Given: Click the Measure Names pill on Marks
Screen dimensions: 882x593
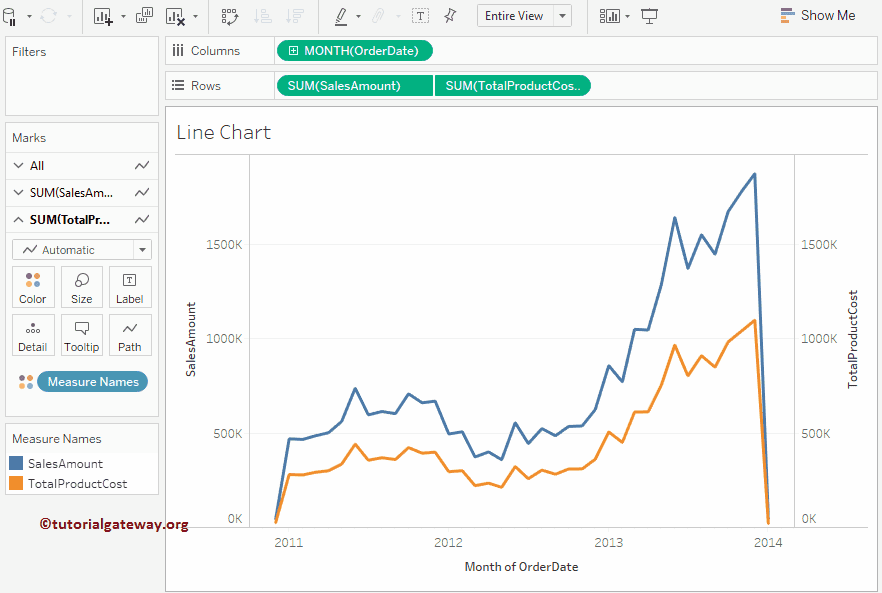Looking at the screenshot, I should coord(92,381).
